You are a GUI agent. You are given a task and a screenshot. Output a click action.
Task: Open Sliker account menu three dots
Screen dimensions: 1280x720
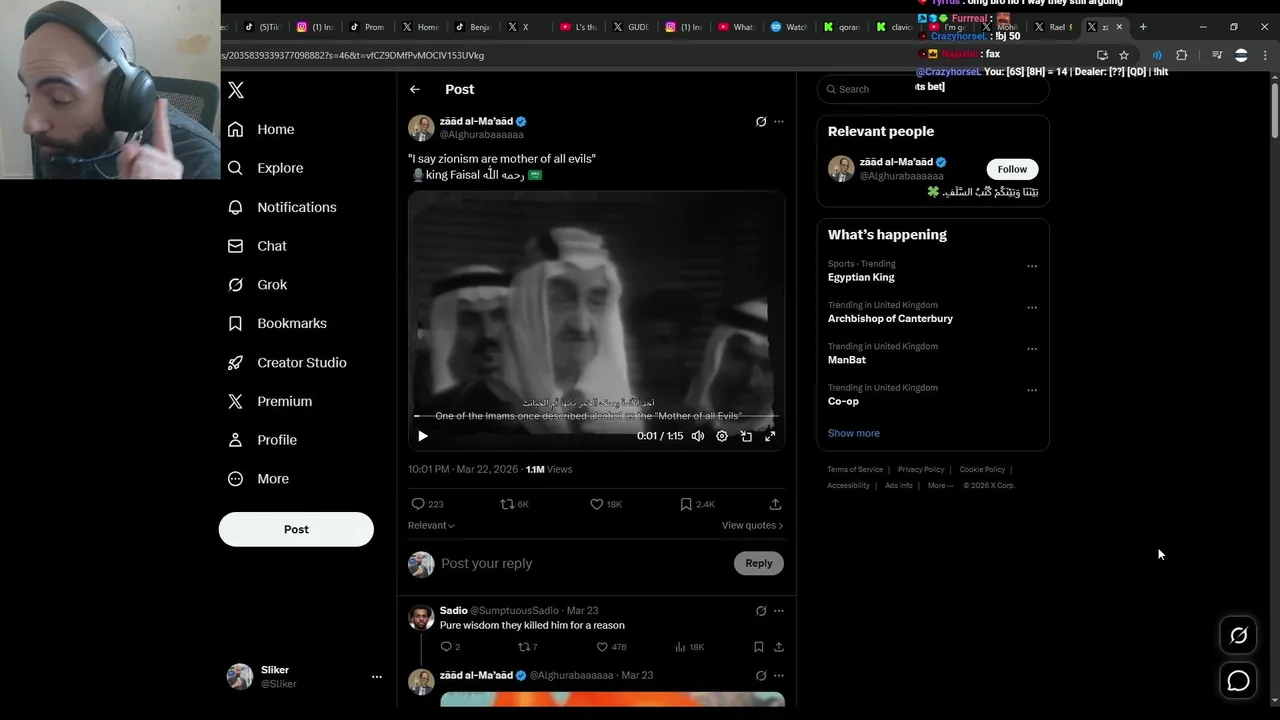click(377, 677)
